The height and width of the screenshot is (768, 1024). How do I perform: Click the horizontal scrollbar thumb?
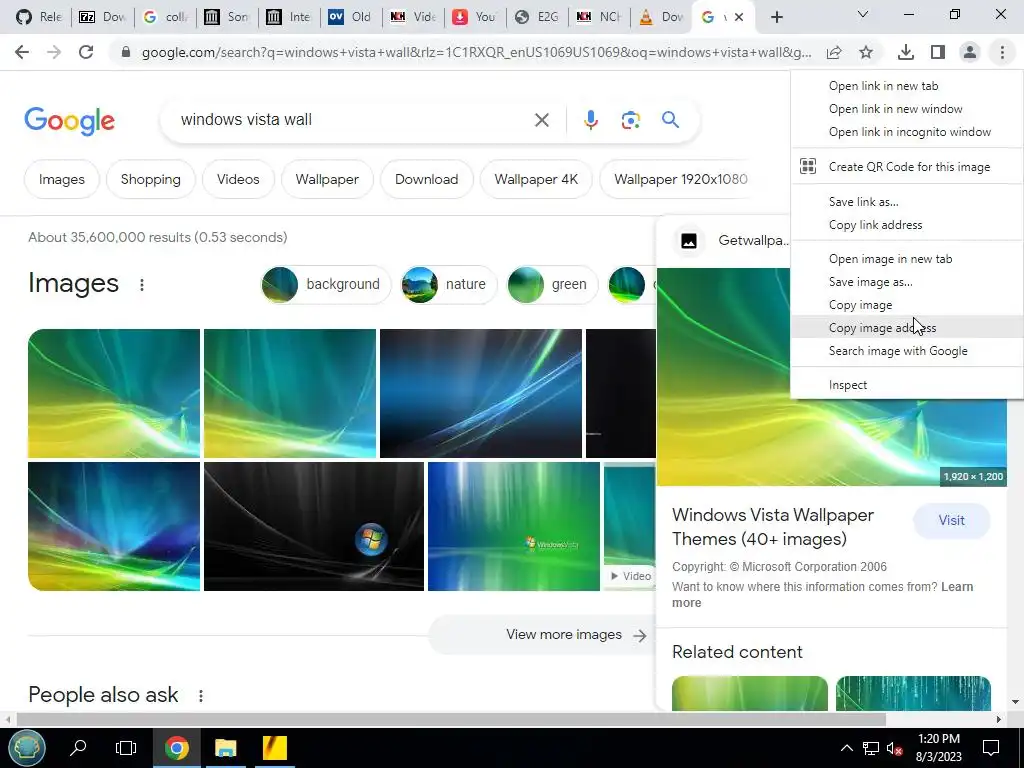coord(451,719)
